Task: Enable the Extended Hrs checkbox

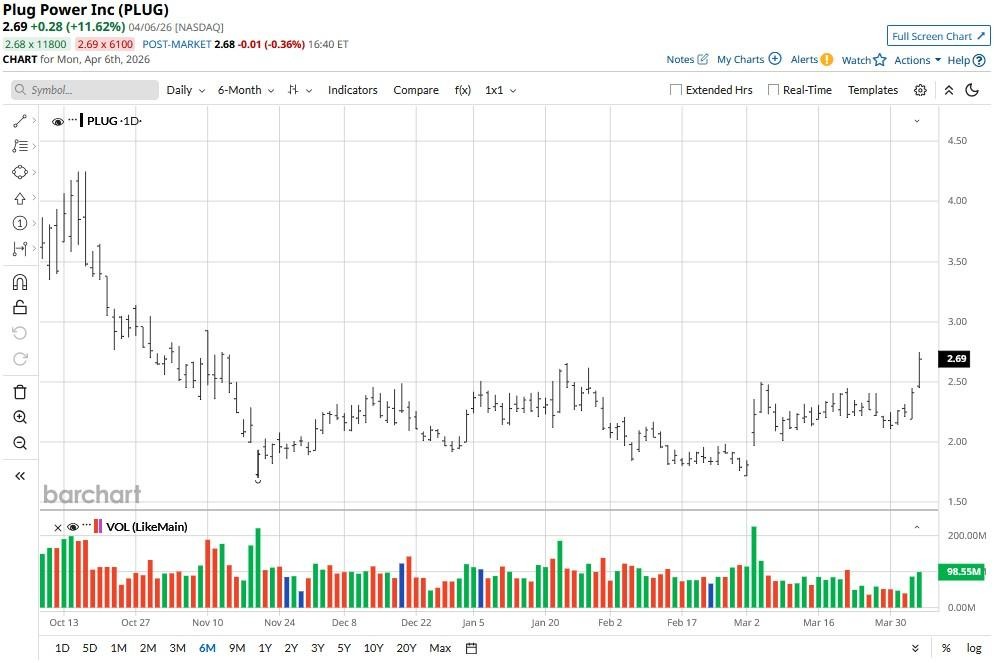Action: tap(676, 90)
